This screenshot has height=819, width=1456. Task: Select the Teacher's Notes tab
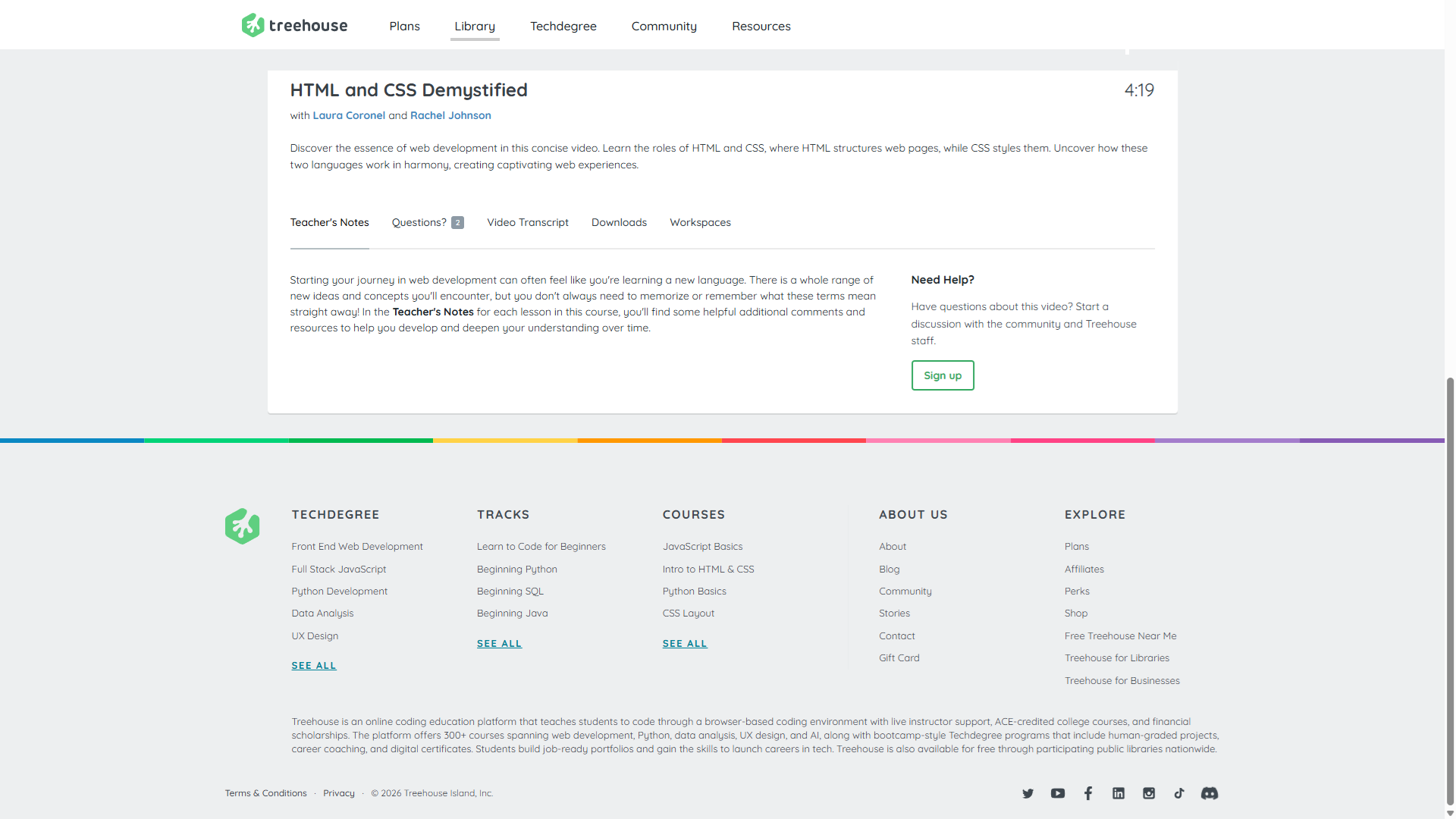pos(330,222)
